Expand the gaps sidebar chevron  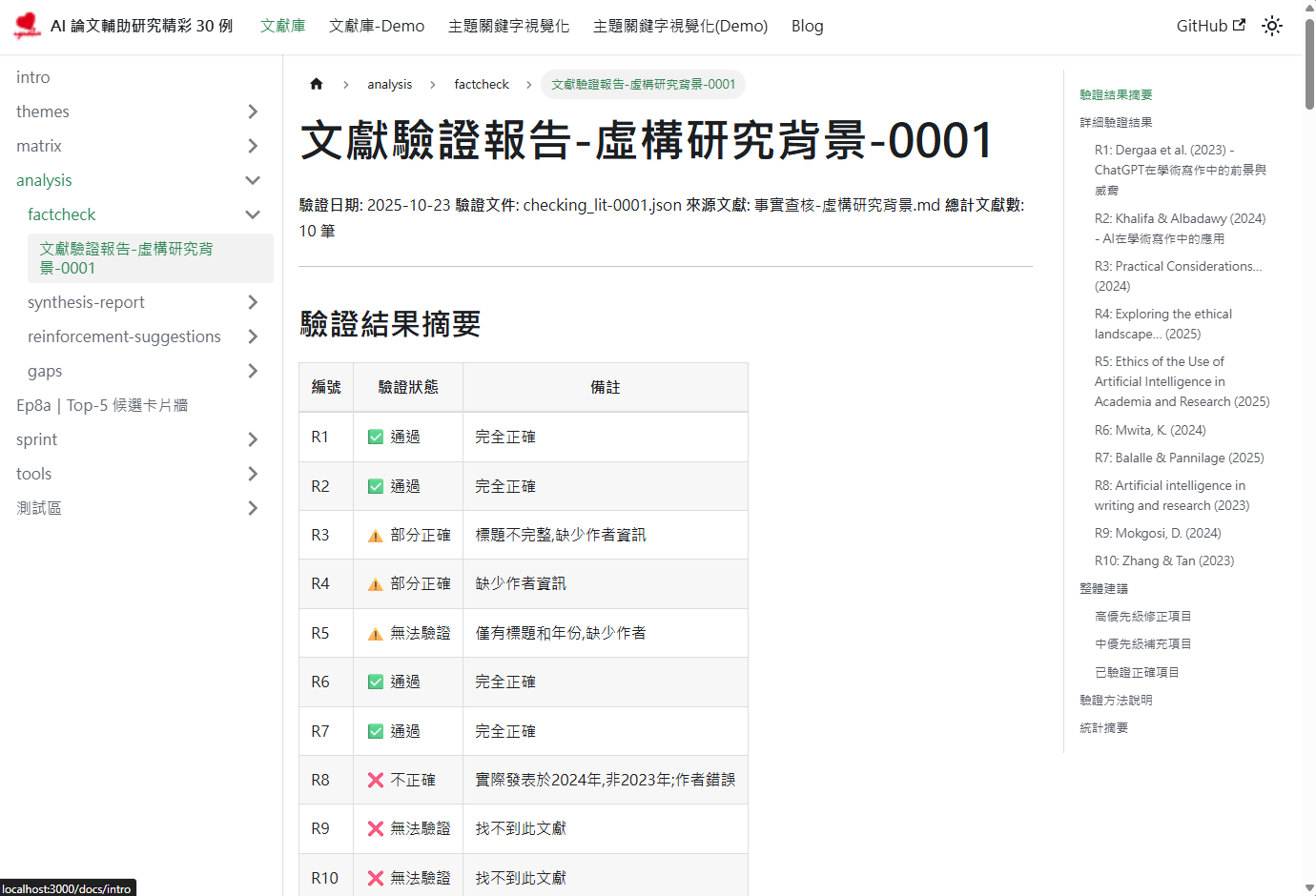tap(253, 371)
